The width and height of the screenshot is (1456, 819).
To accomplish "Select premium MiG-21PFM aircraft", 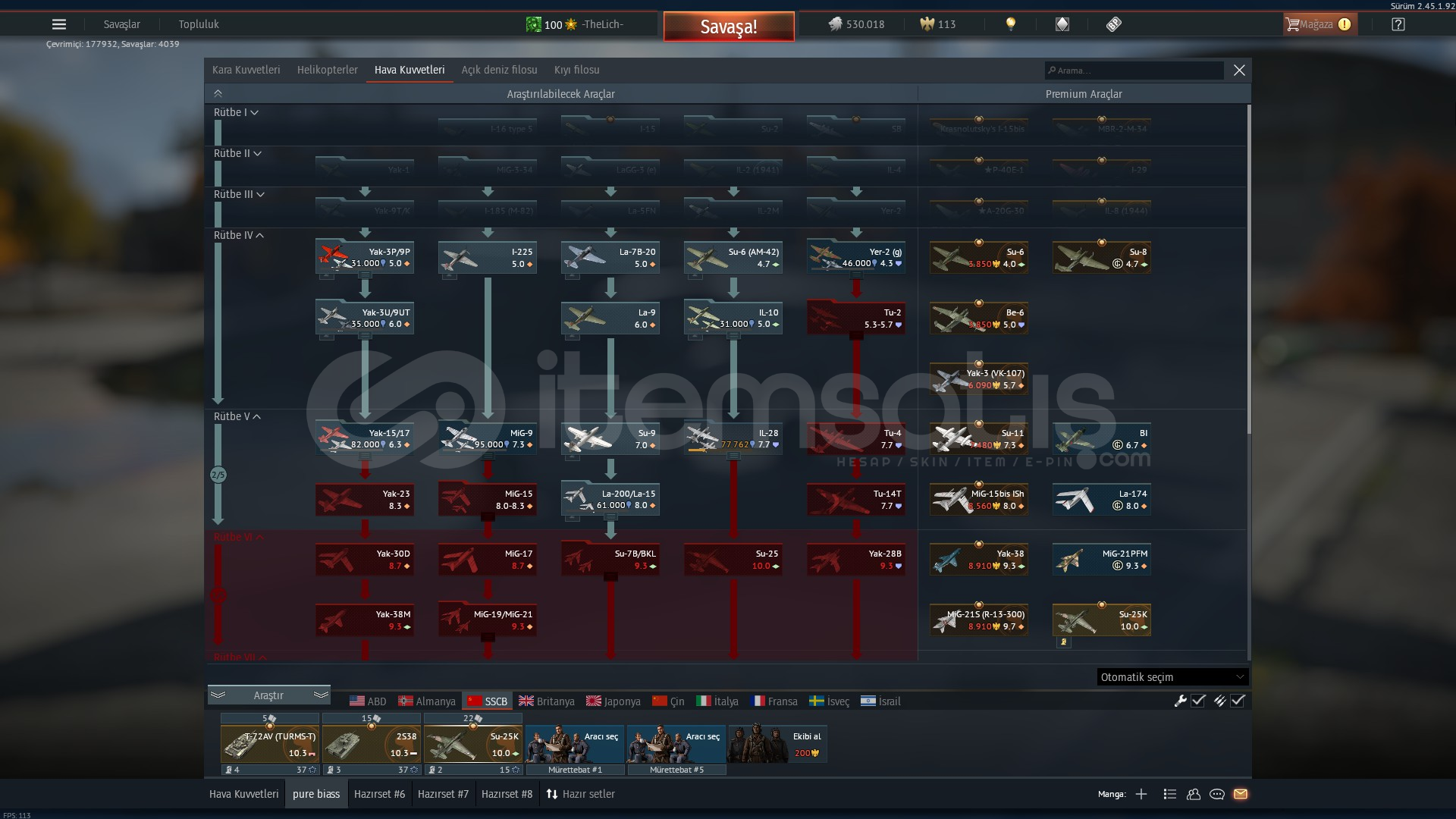I will pos(1102,560).
